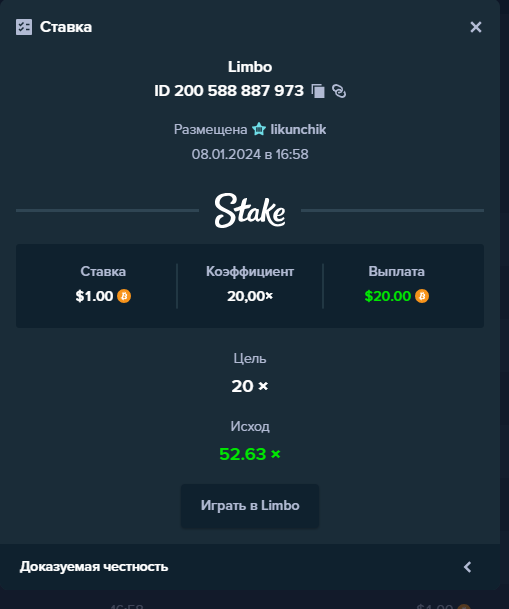Open likunchik user profile
509x609 pixels.
click(x=298, y=129)
